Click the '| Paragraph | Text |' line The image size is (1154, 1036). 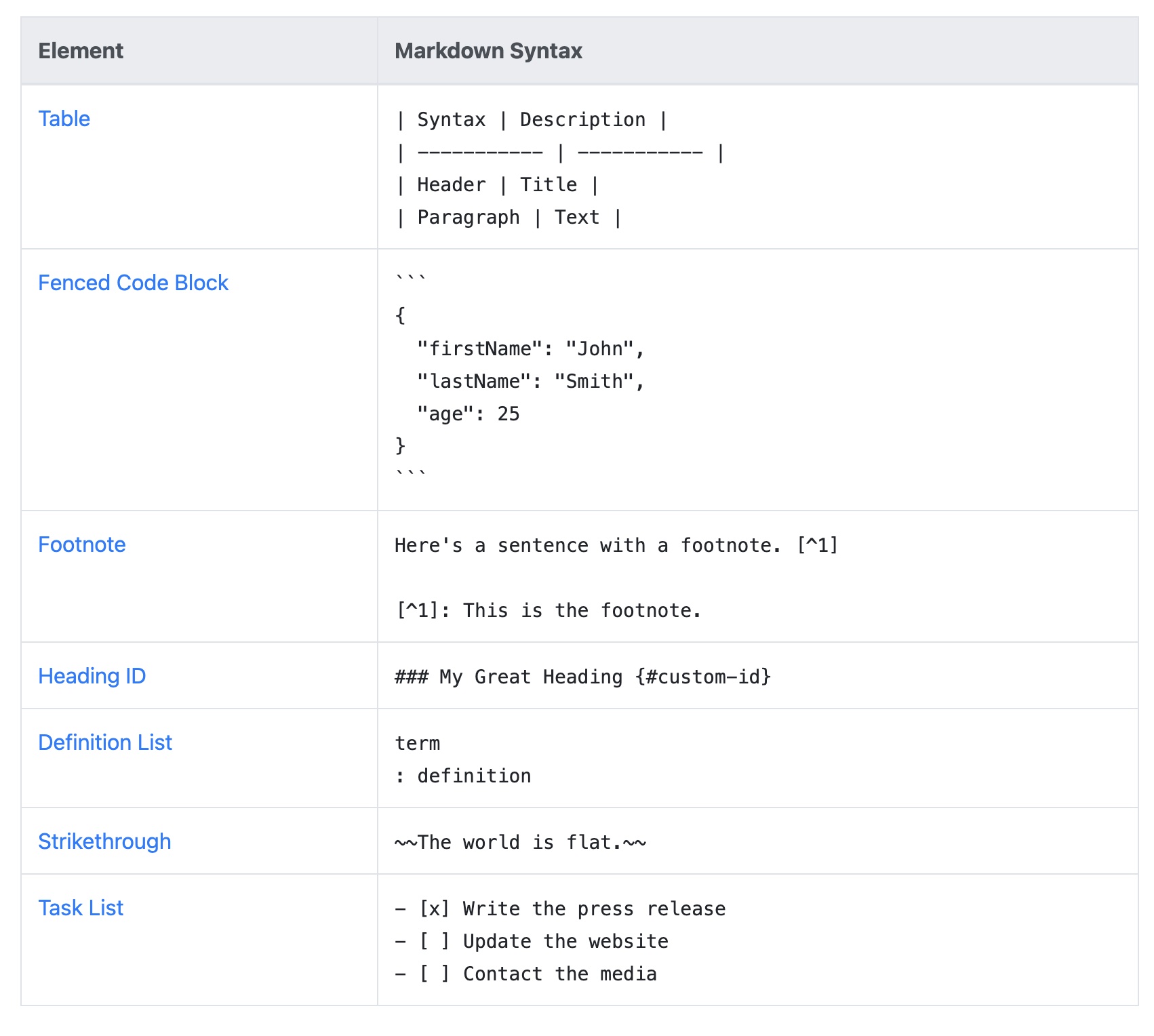[509, 218]
